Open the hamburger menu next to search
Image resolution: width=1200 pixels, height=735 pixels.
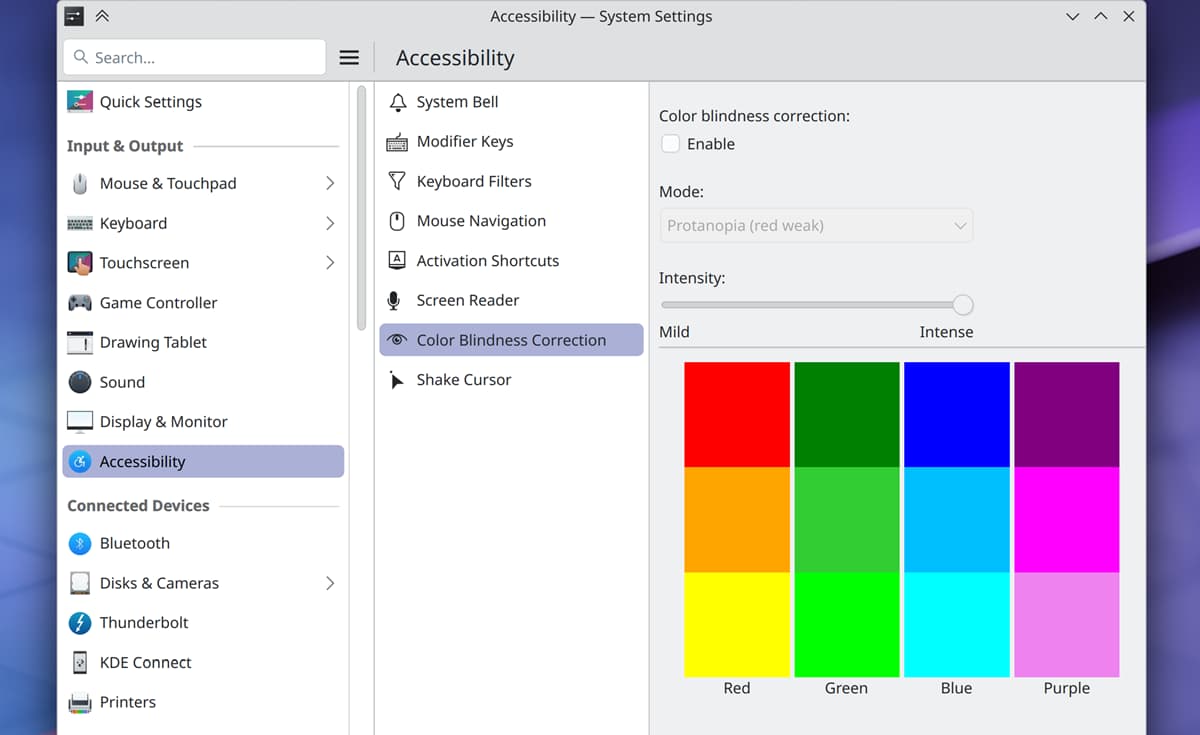(349, 58)
